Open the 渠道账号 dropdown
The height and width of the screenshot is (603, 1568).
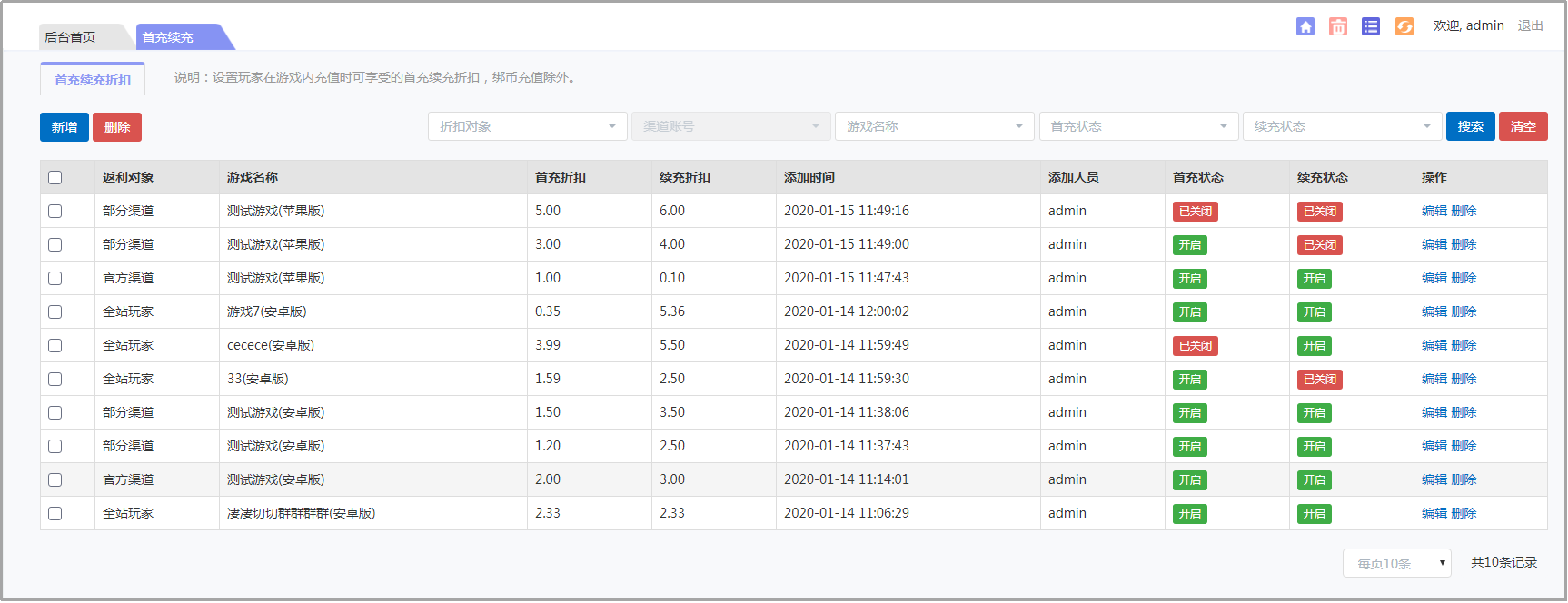[x=731, y=126]
